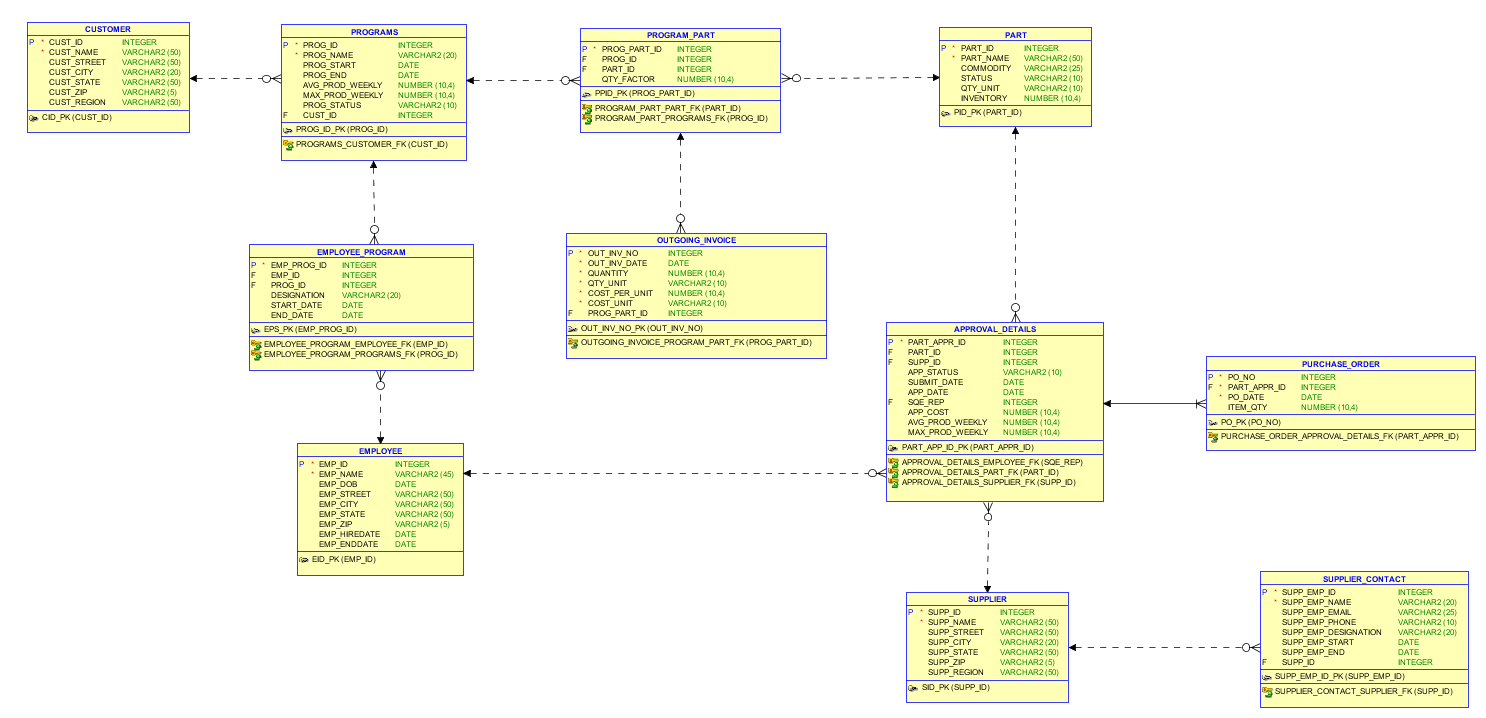Select the SUPPLIER_CONTACT table title
This screenshot has height=718, width=1486.
click(1364, 579)
